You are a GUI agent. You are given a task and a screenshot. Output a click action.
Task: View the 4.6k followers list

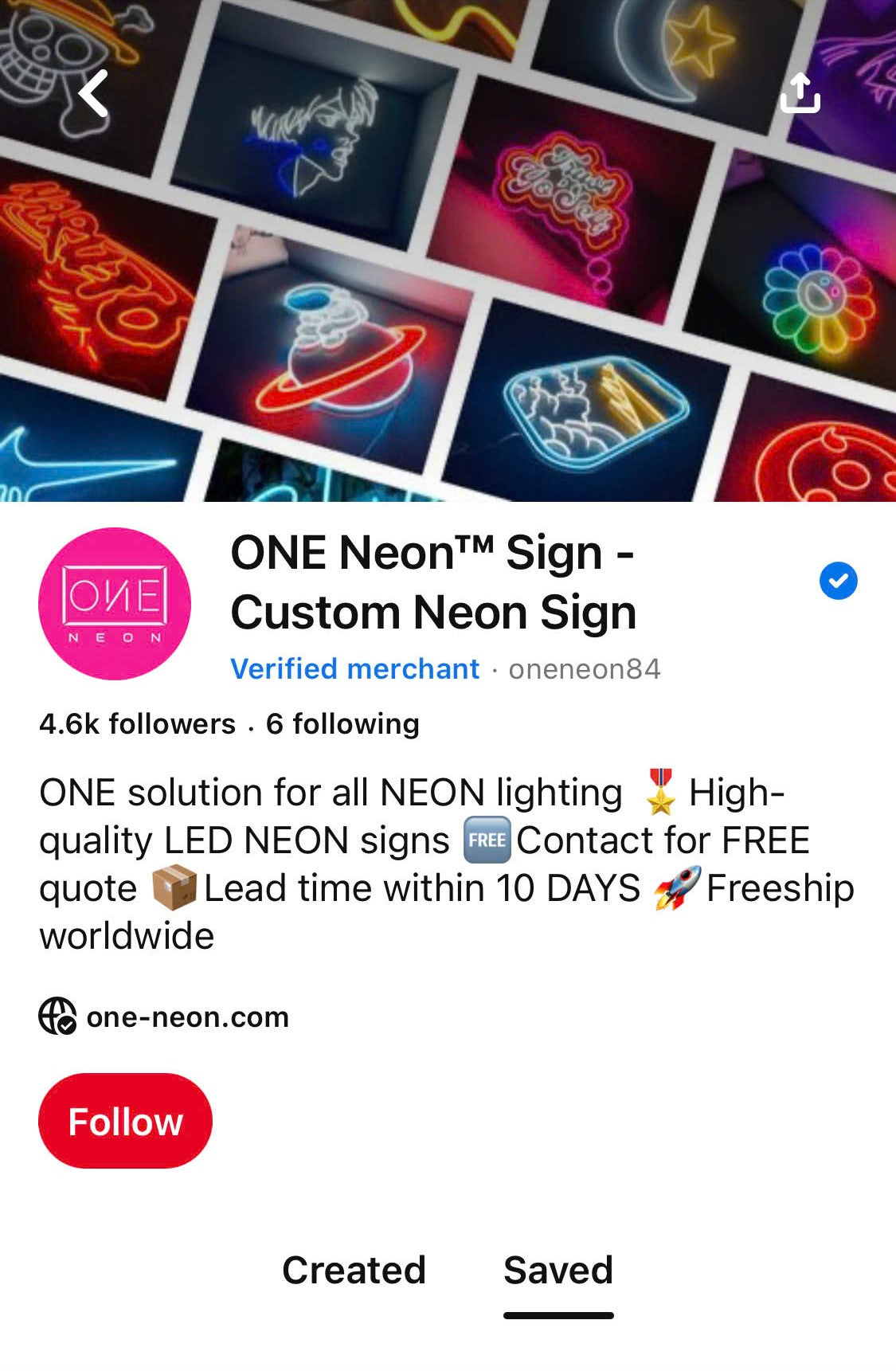138,723
